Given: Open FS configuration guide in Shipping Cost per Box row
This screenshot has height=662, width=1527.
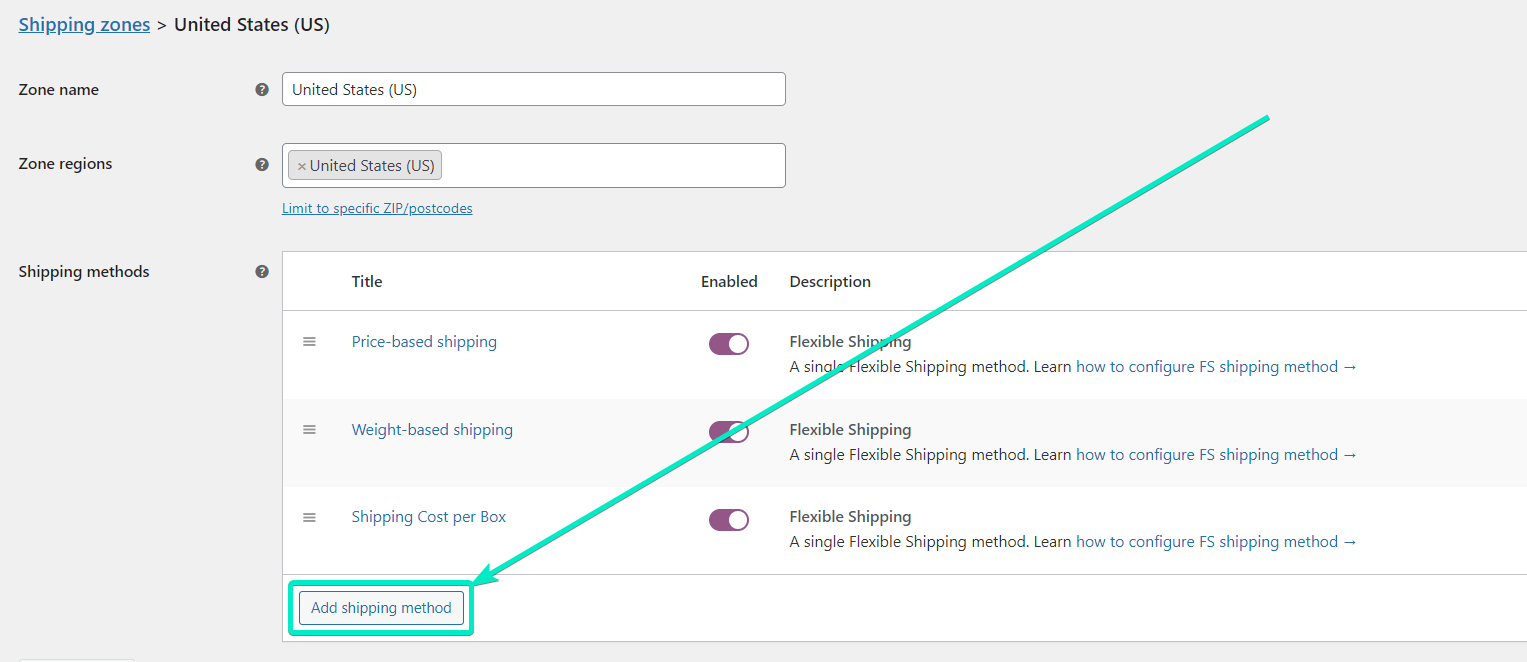Looking at the screenshot, I should pyautogui.click(x=1216, y=542).
